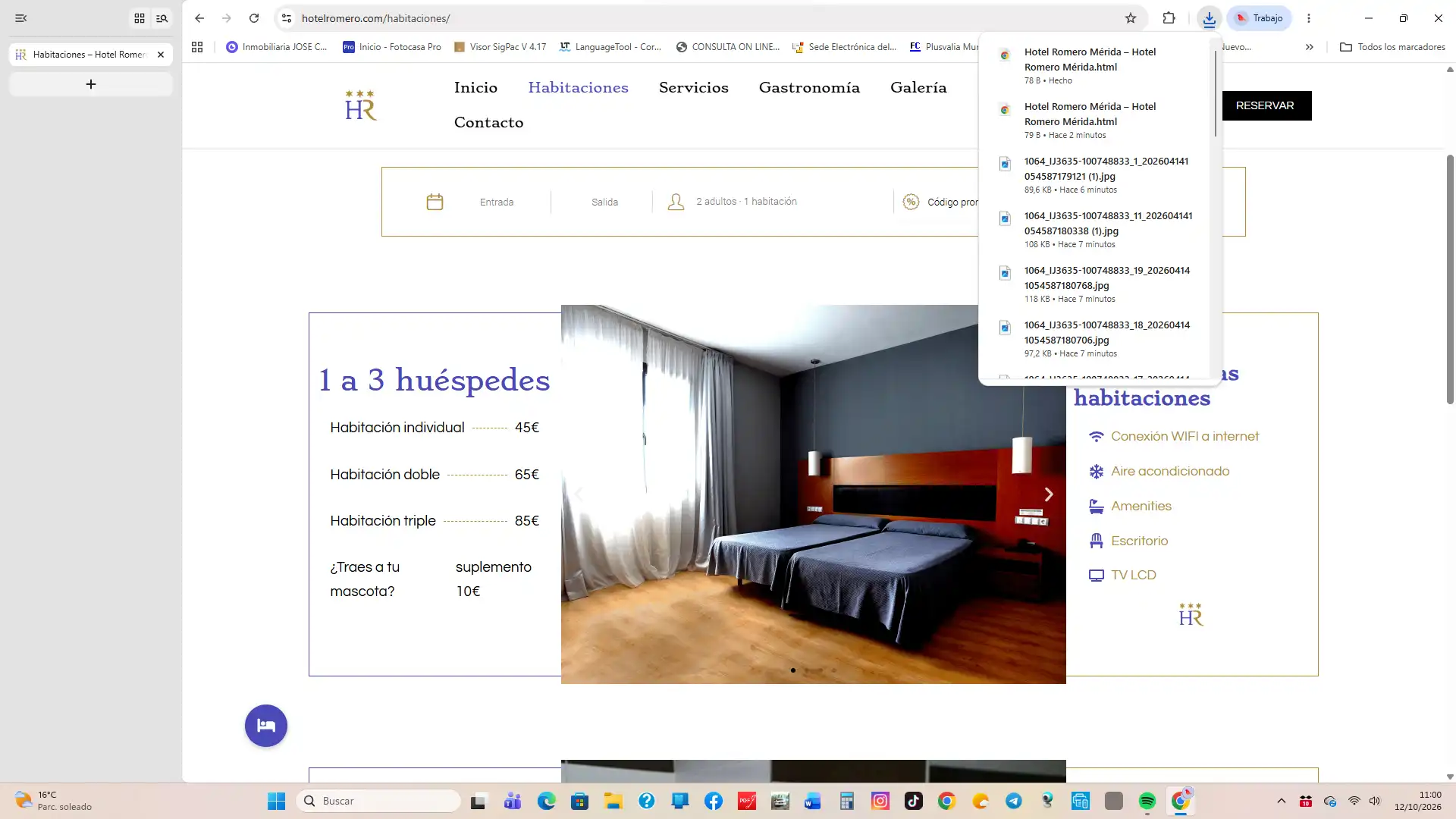Open Telegram from the taskbar
The width and height of the screenshot is (1456, 819).
click(1013, 801)
